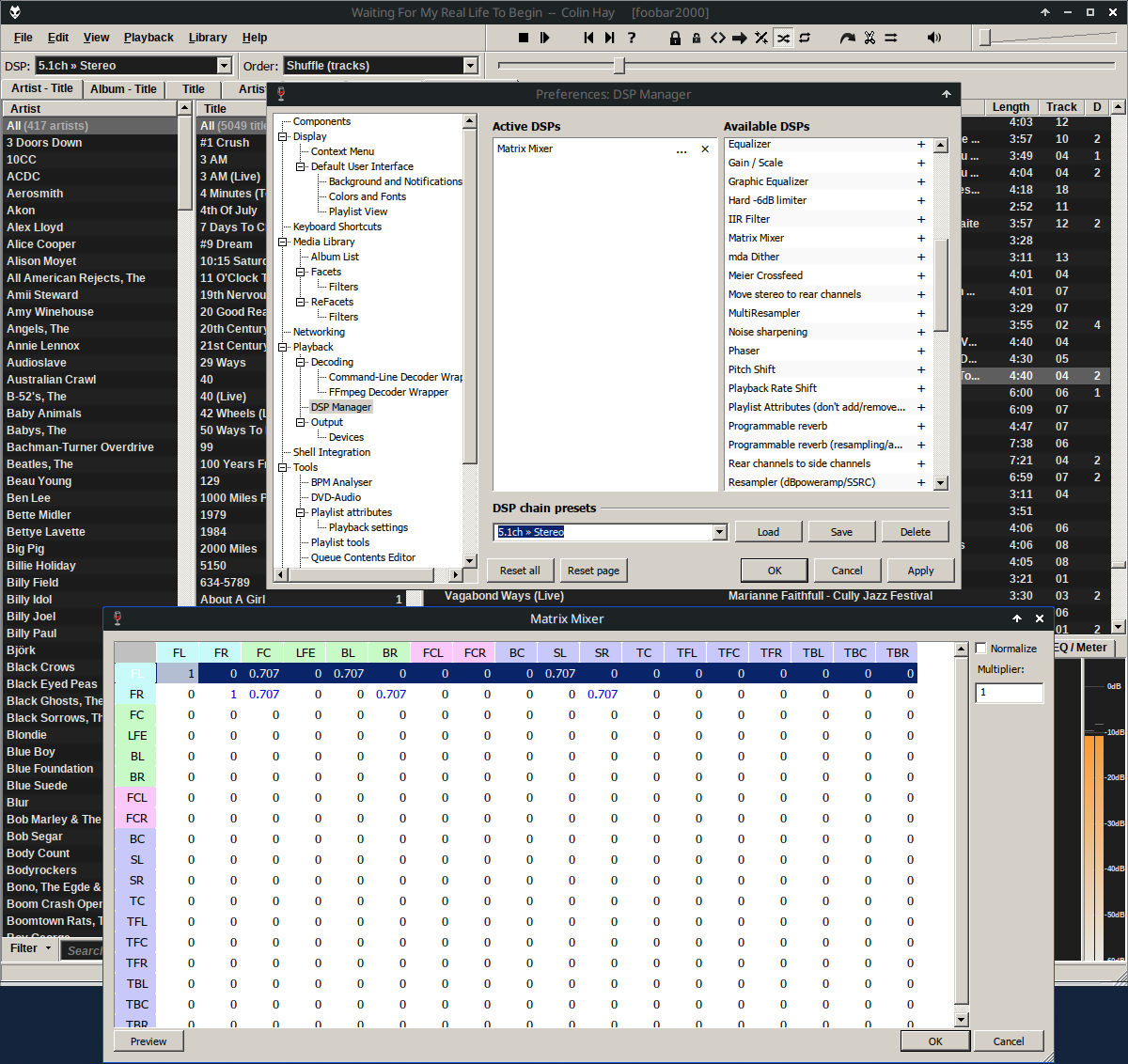Add Phaser DSP with plus icon
The width and height of the screenshot is (1128, 1064).
[x=921, y=352]
